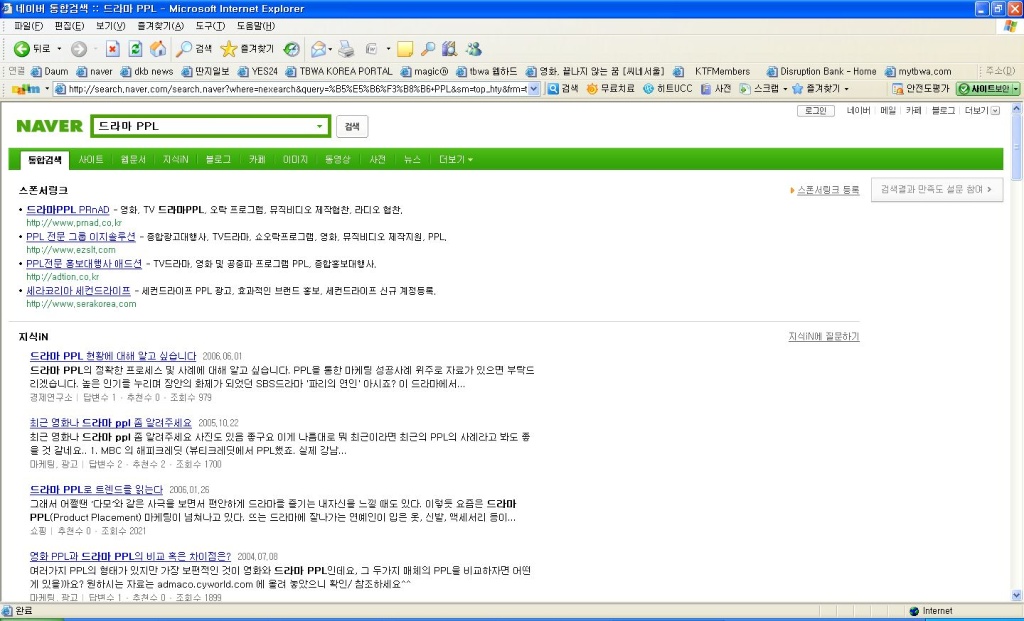Screen dimensions: 1024x621
Task: Stop page loading with the red X icon
Action: (x=113, y=49)
